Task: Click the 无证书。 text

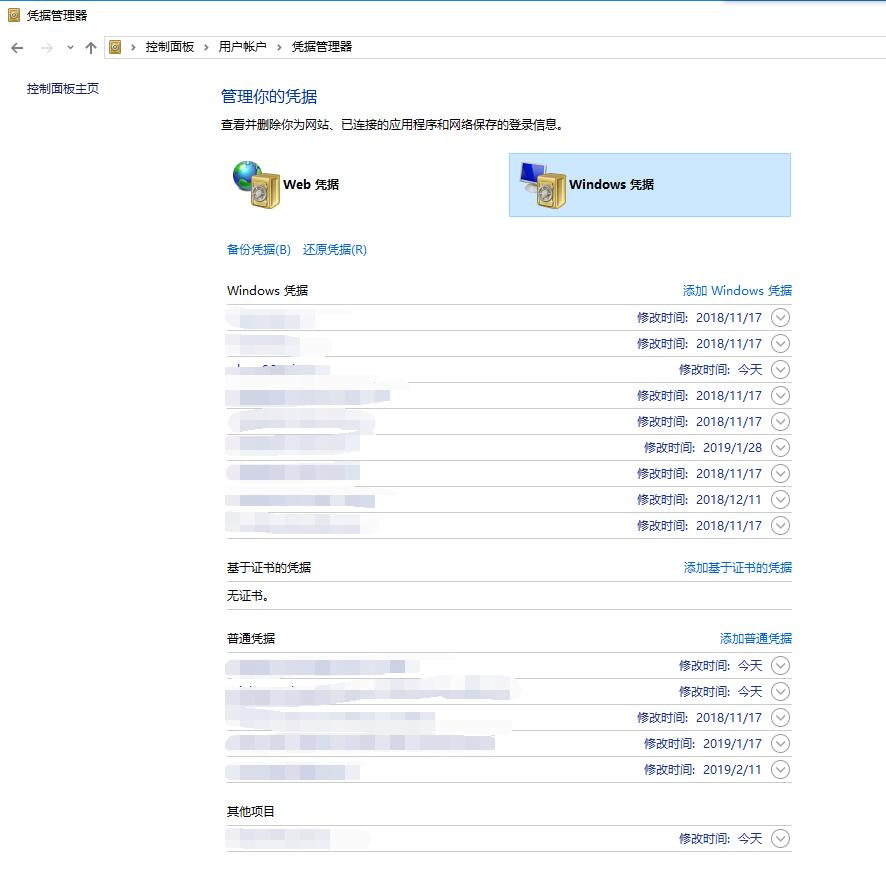Action: click(x=247, y=596)
